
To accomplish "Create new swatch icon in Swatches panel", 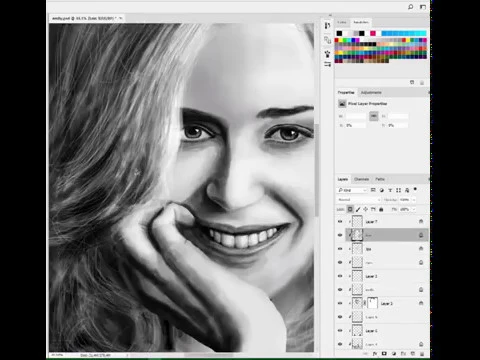I will (412, 82).
